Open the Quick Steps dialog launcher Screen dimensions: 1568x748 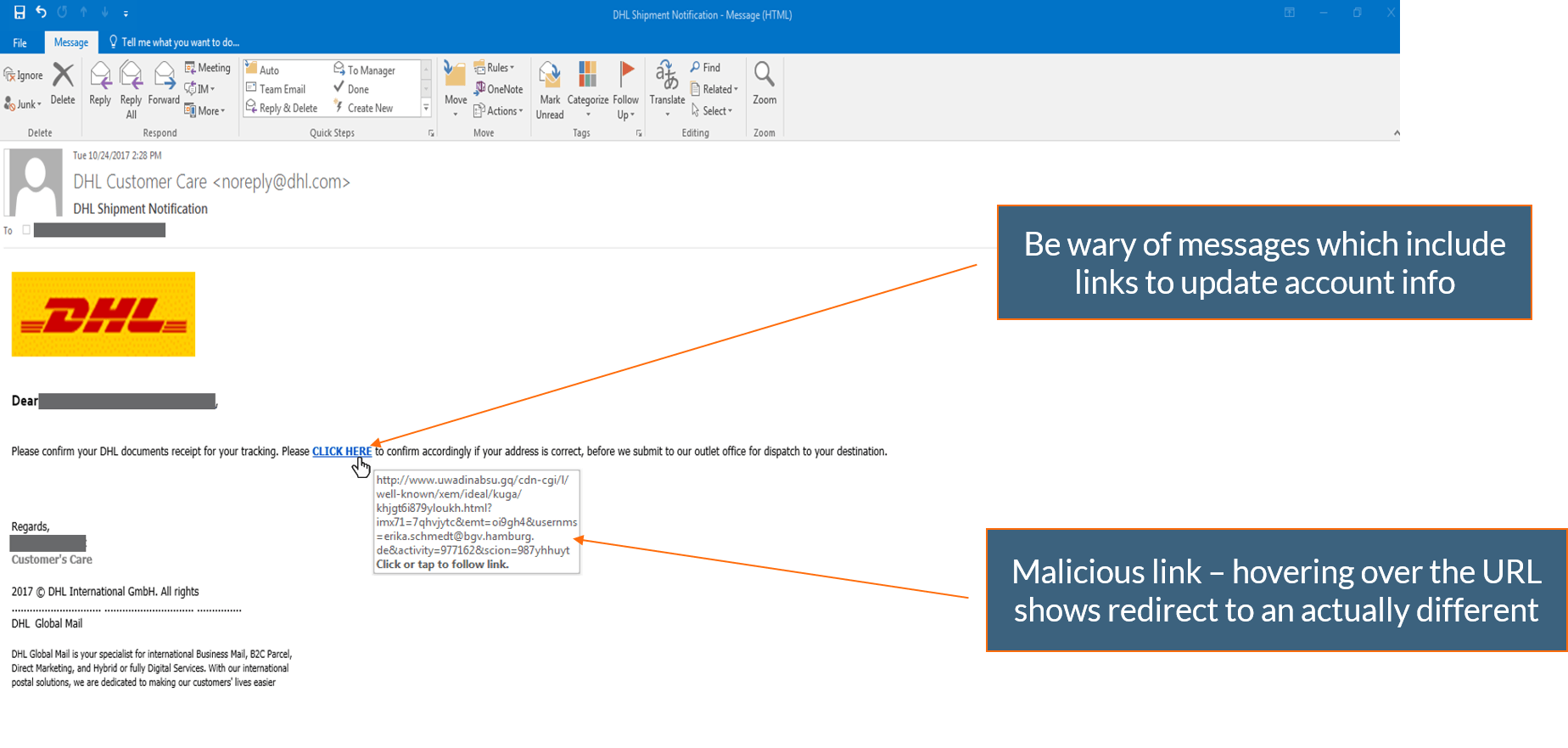(431, 133)
